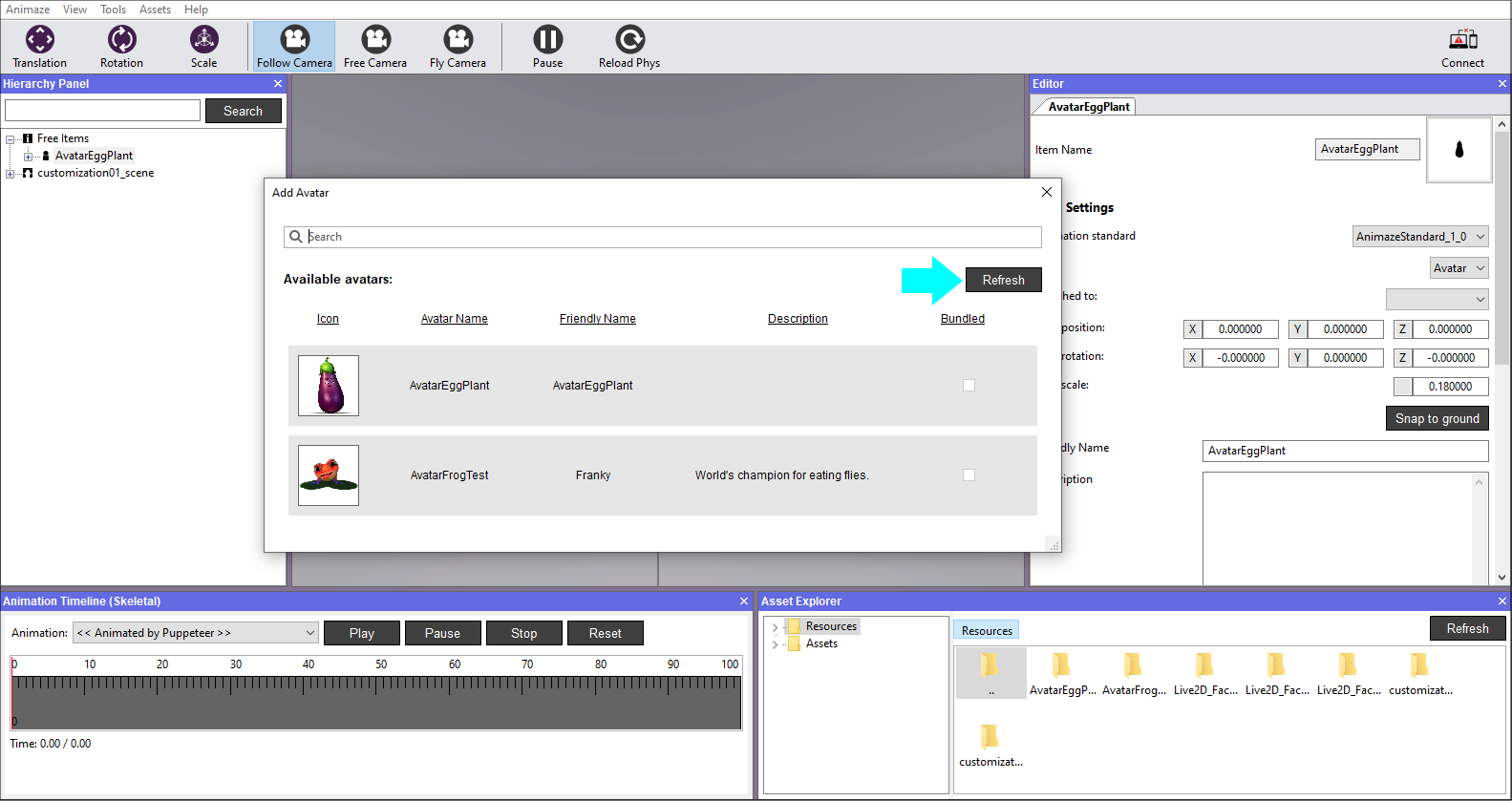Close the Animation Timeline panel
Screen dimensions: 1512x801
pos(744,601)
